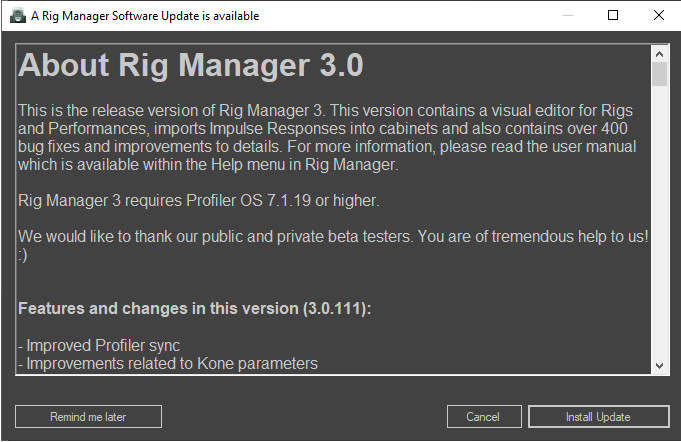Click the Install Update button
Screen dimensions: 681x442
click(598, 417)
